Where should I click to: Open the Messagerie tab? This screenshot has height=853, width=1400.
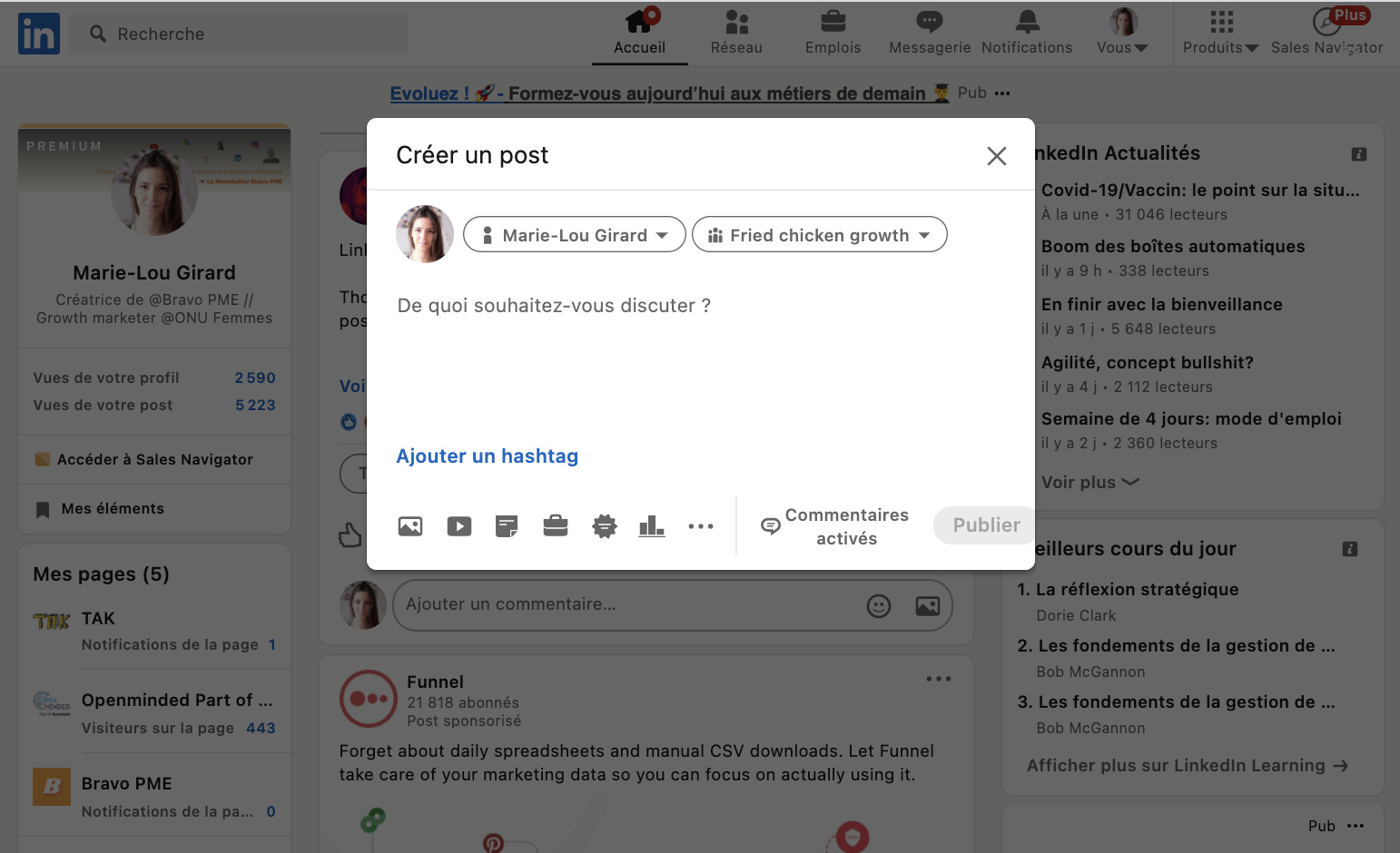930,34
